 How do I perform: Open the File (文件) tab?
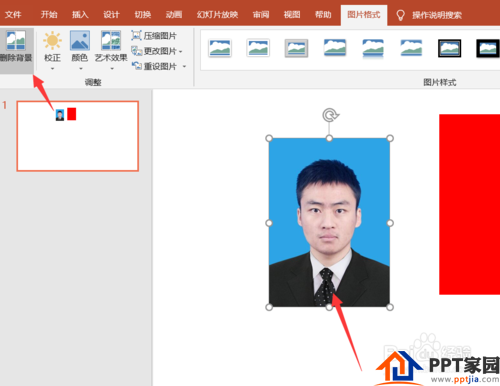click(x=13, y=15)
